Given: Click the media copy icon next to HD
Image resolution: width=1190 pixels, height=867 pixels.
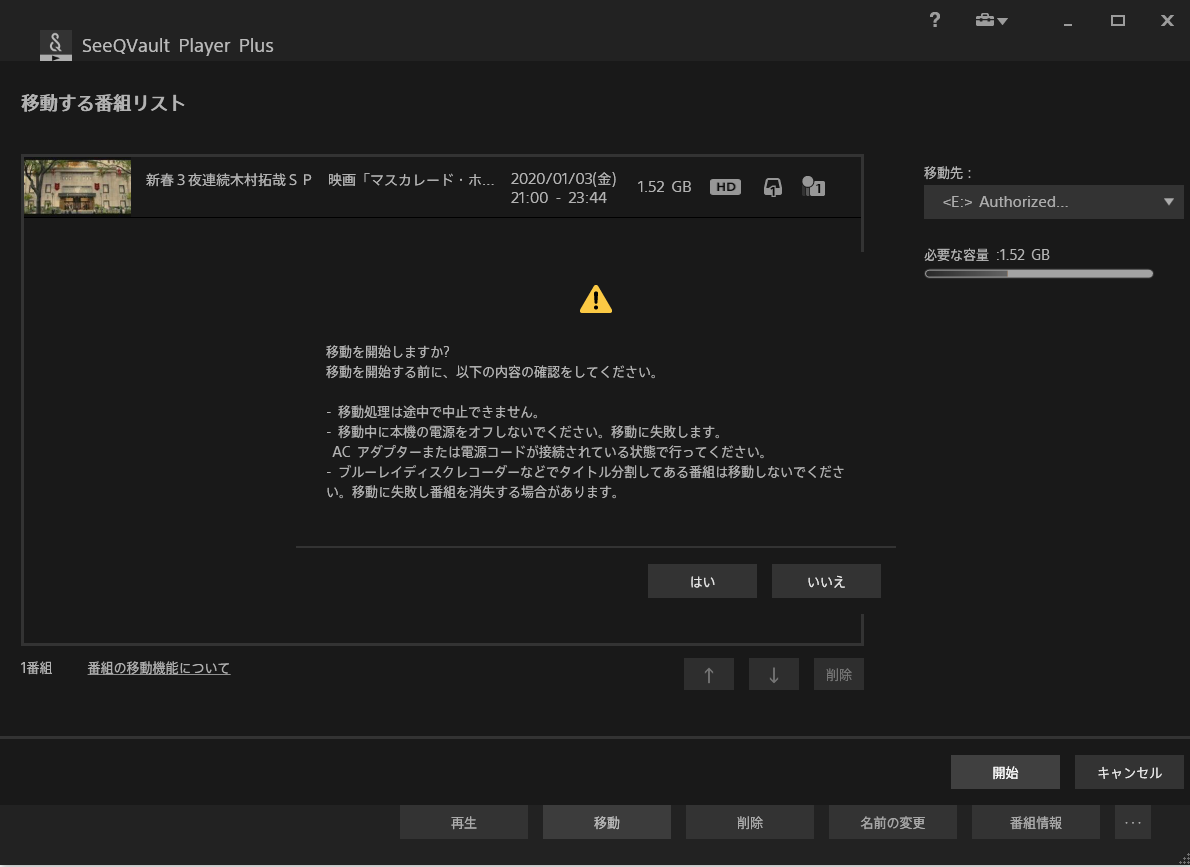Looking at the screenshot, I should click(x=772, y=187).
